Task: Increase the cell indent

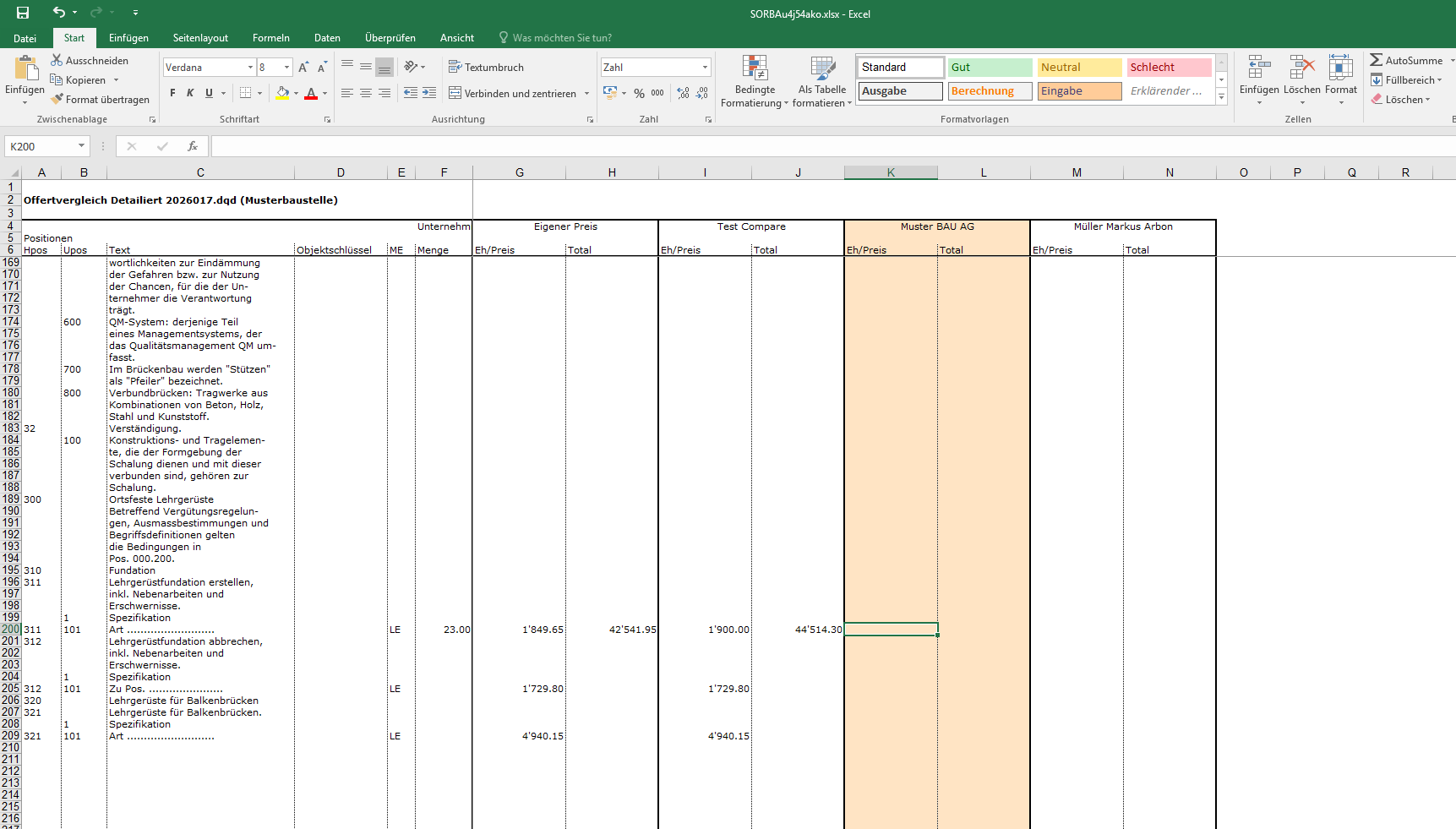Action: 429,93
